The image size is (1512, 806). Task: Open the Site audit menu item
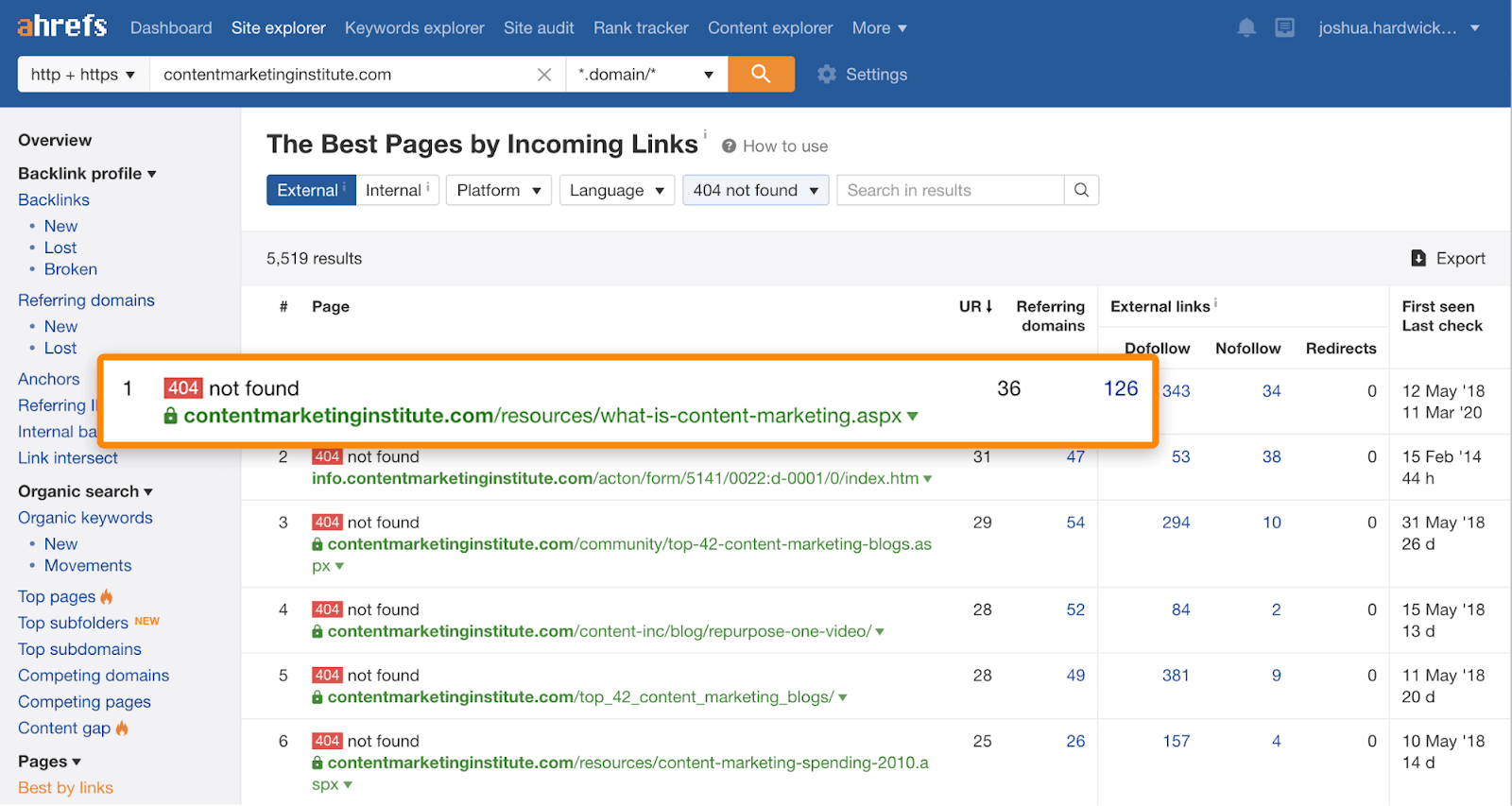click(539, 28)
